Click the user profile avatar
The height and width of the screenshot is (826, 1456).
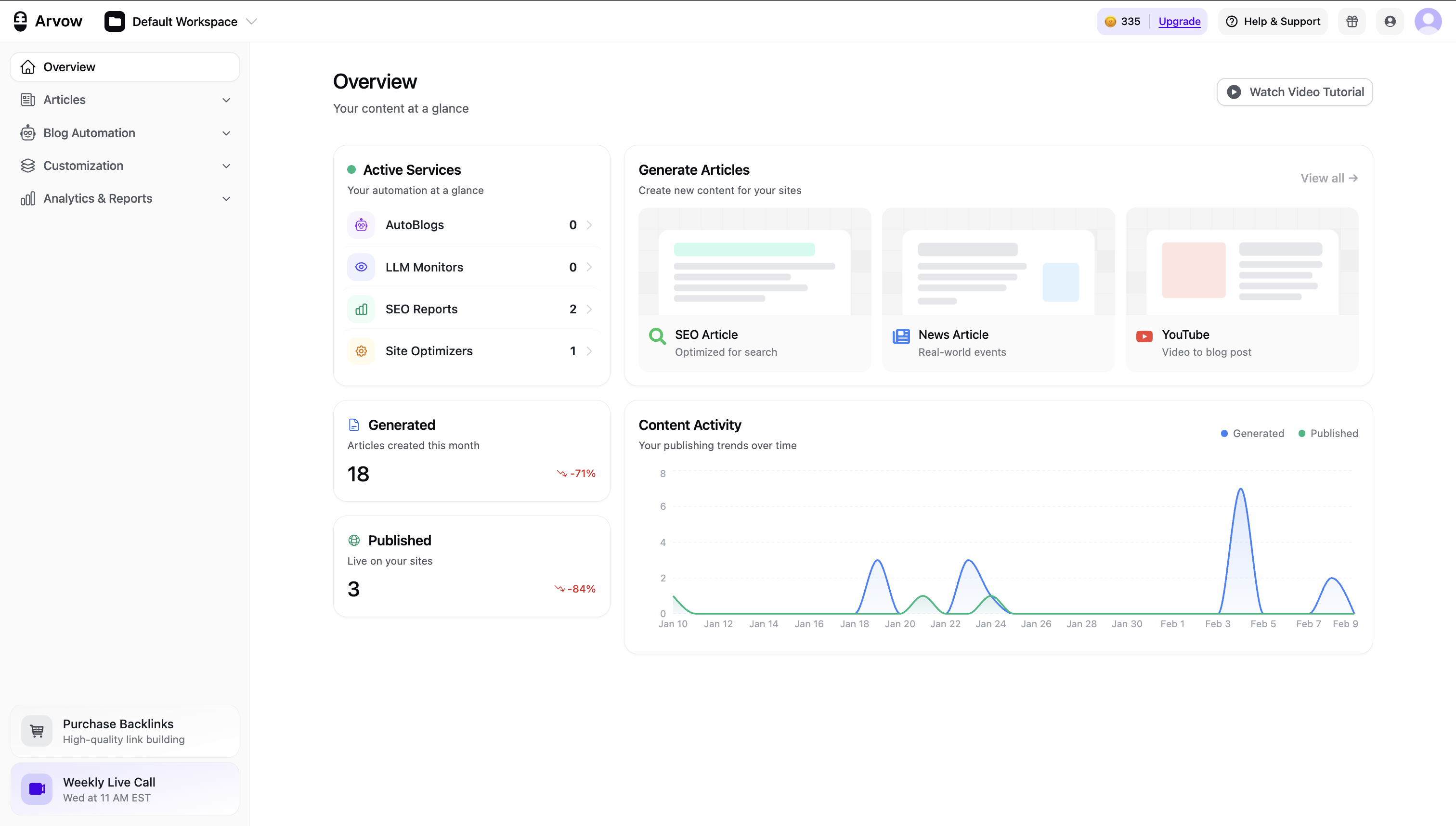[1429, 21]
